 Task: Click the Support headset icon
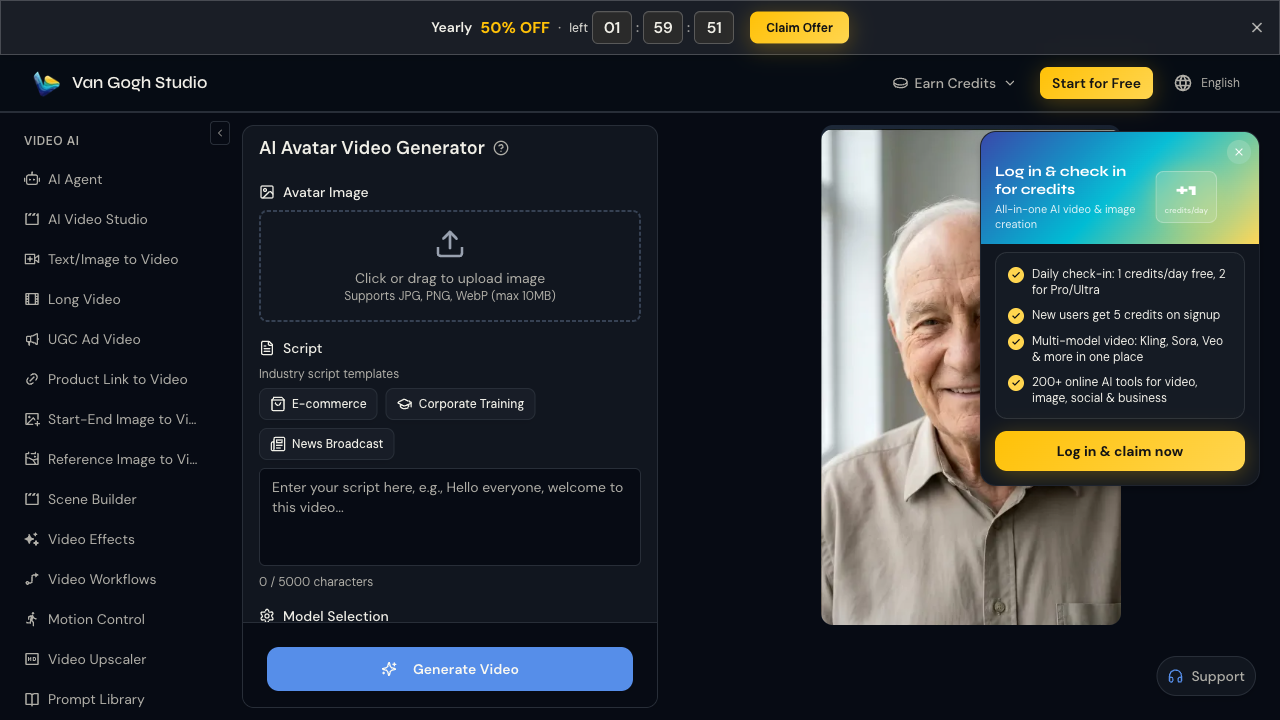(x=1176, y=676)
